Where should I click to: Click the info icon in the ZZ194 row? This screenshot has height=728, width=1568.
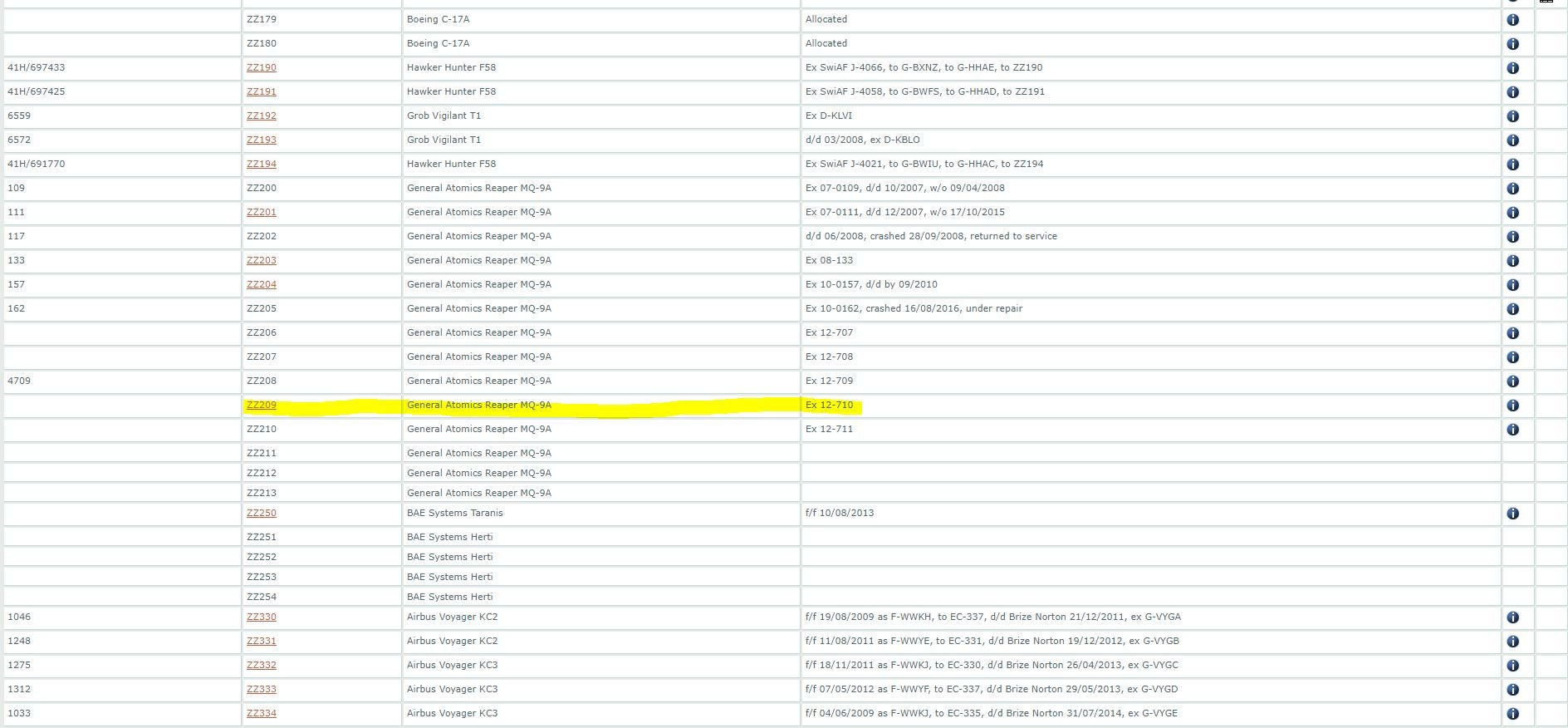pyautogui.click(x=1512, y=165)
